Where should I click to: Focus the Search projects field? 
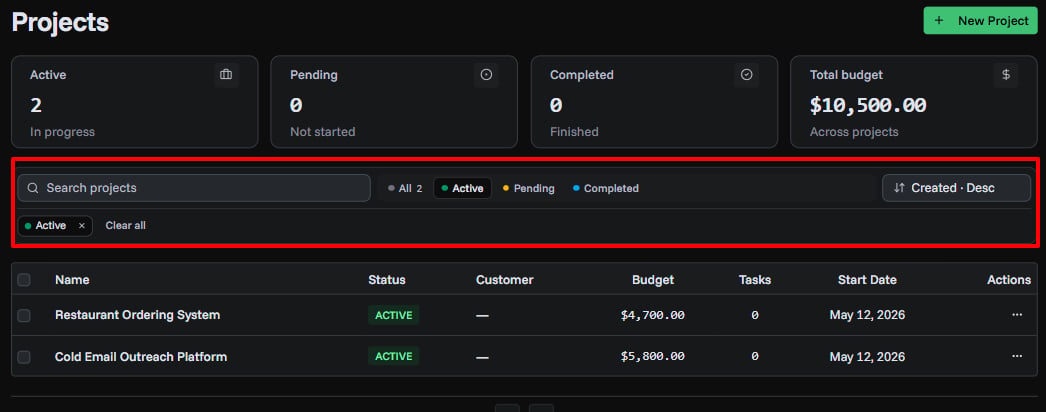194,188
